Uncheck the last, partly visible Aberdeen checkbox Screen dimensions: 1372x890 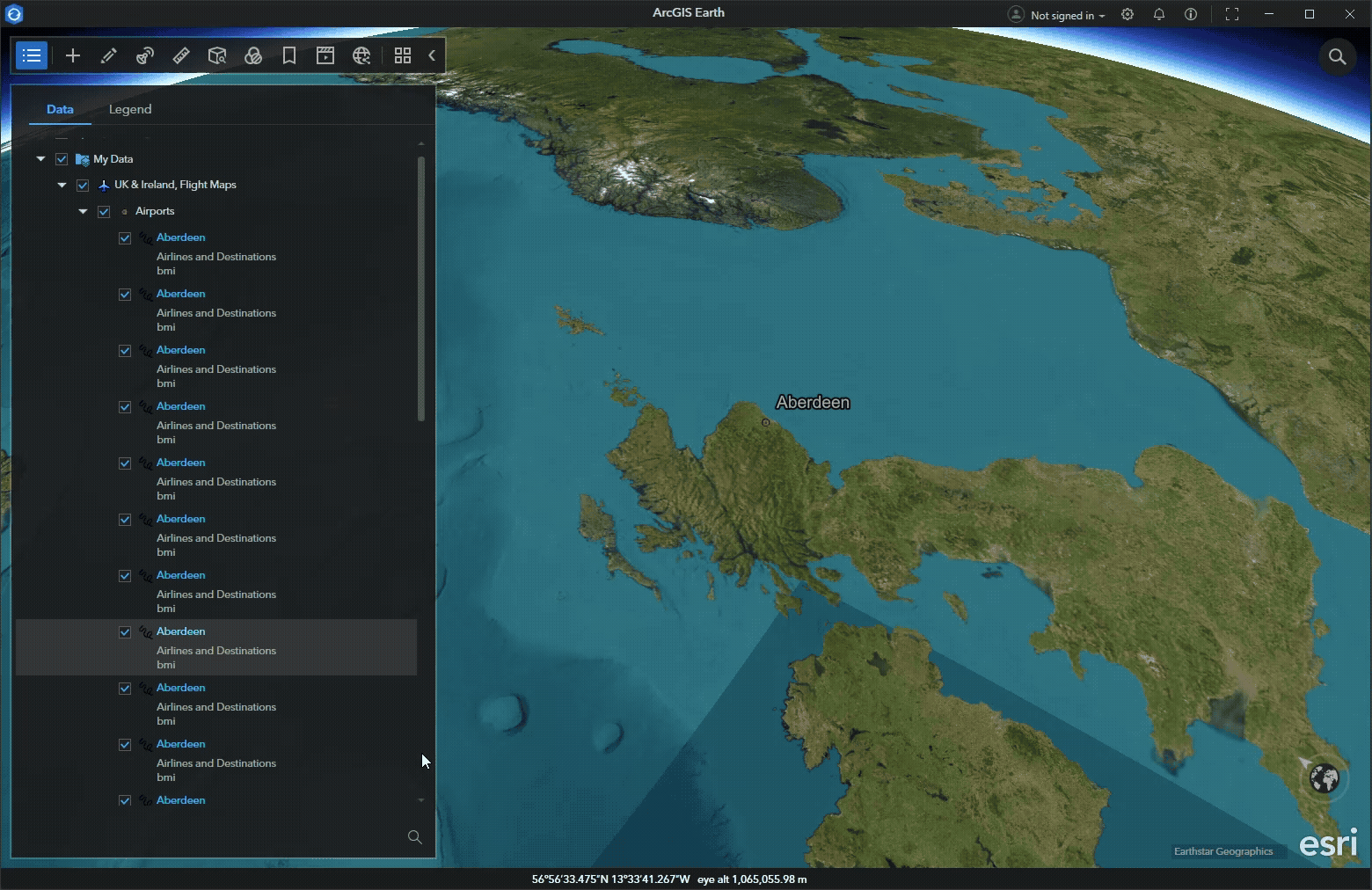coord(125,801)
